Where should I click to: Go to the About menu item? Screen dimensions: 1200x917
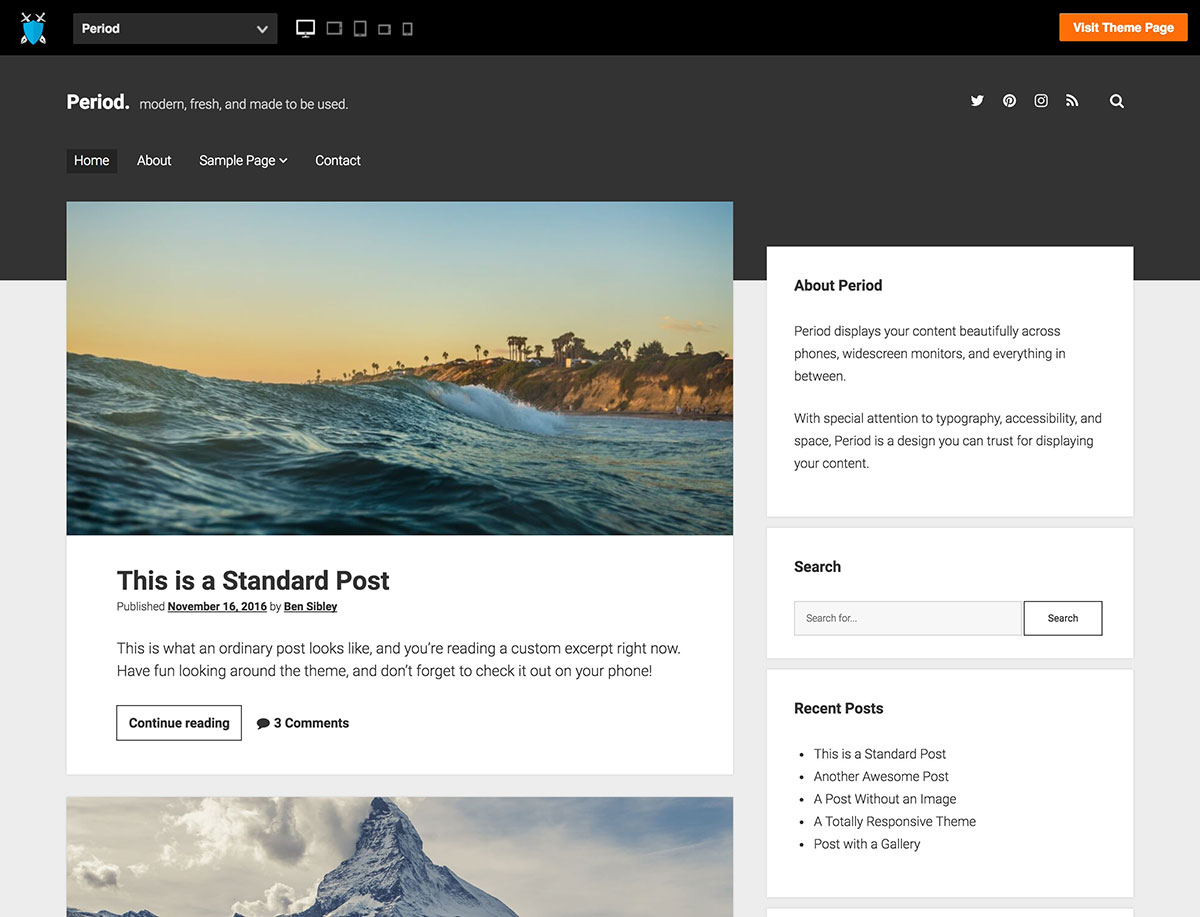tap(154, 161)
